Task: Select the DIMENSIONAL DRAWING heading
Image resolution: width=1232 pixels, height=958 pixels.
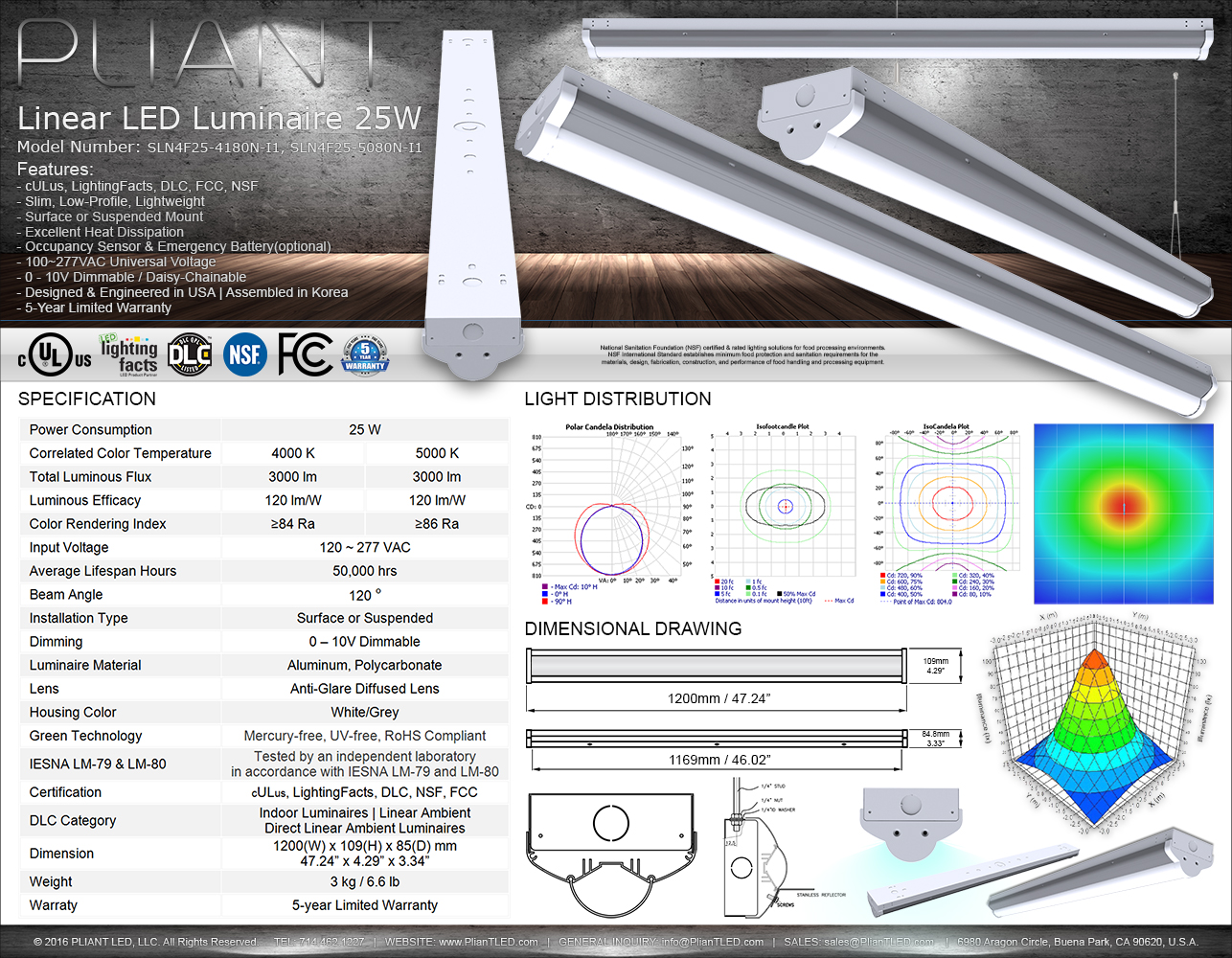Action: [633, 628]
